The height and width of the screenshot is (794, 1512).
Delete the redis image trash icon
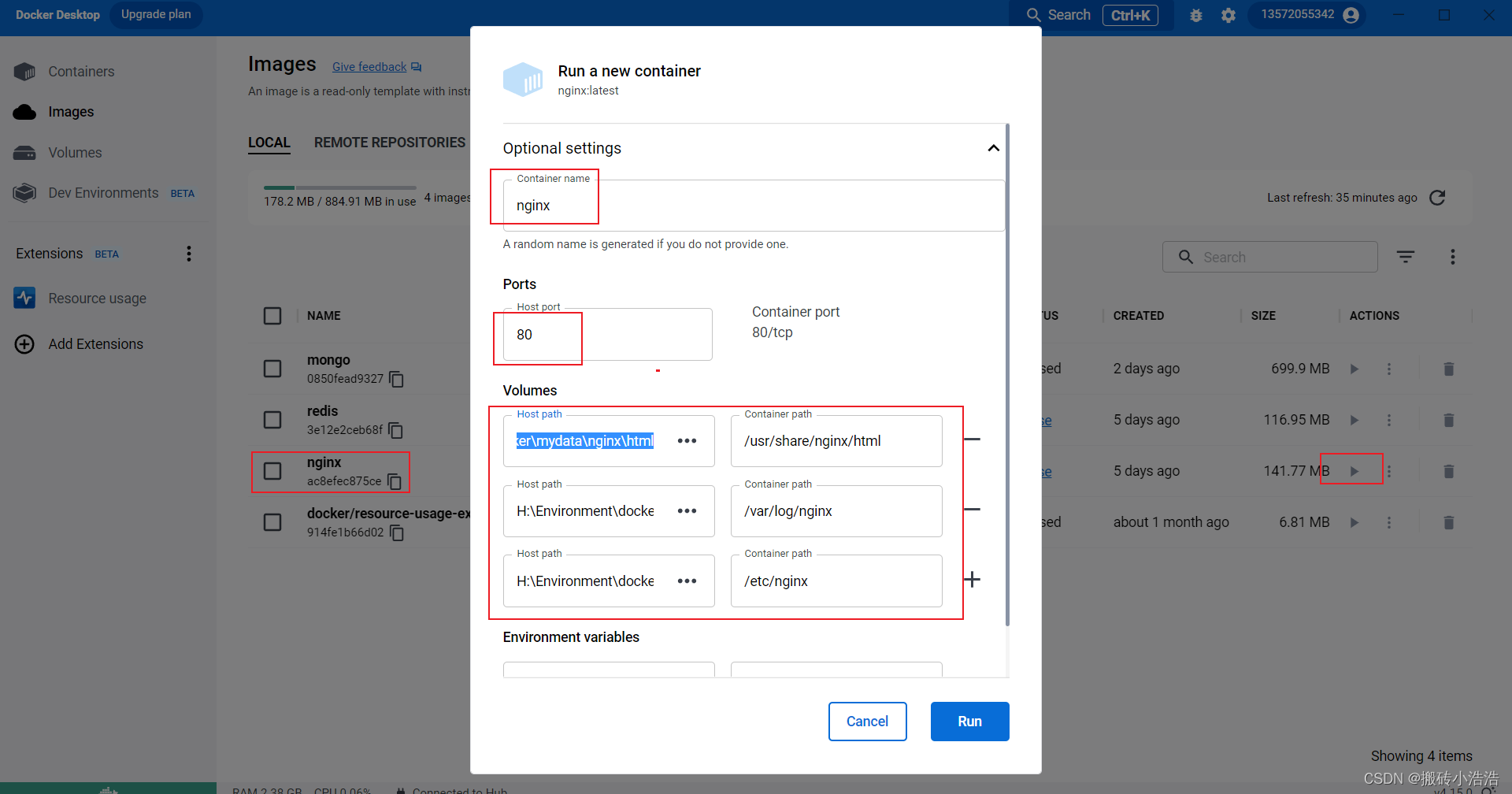pyautogui.click(x=1448, y=420)
